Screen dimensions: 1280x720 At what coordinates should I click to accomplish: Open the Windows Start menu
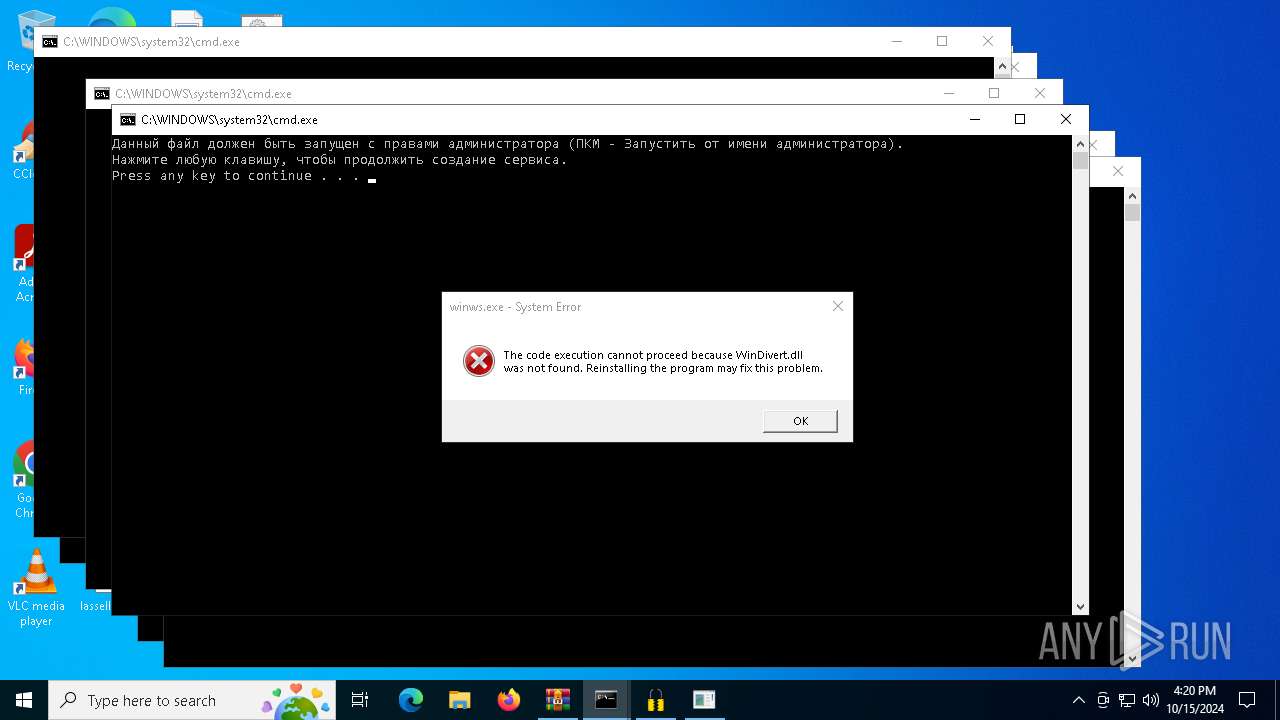tap(24, 700)
